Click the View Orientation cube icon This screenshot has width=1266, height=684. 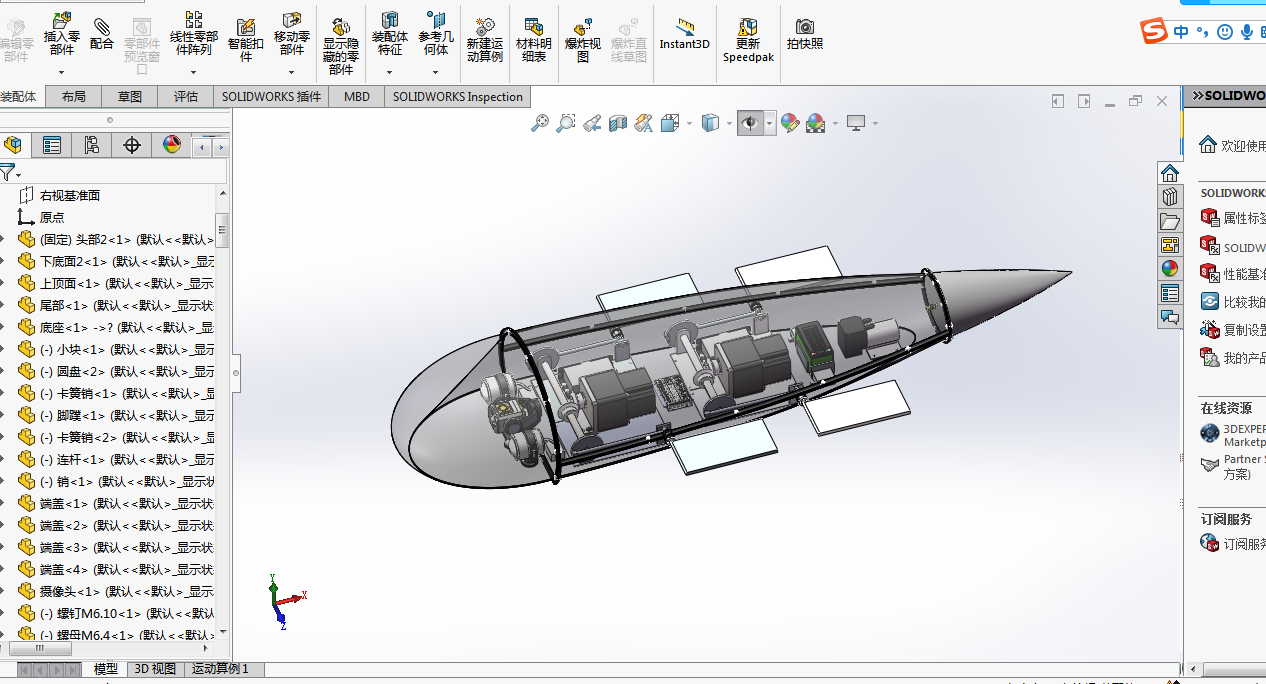pos(670,123)
